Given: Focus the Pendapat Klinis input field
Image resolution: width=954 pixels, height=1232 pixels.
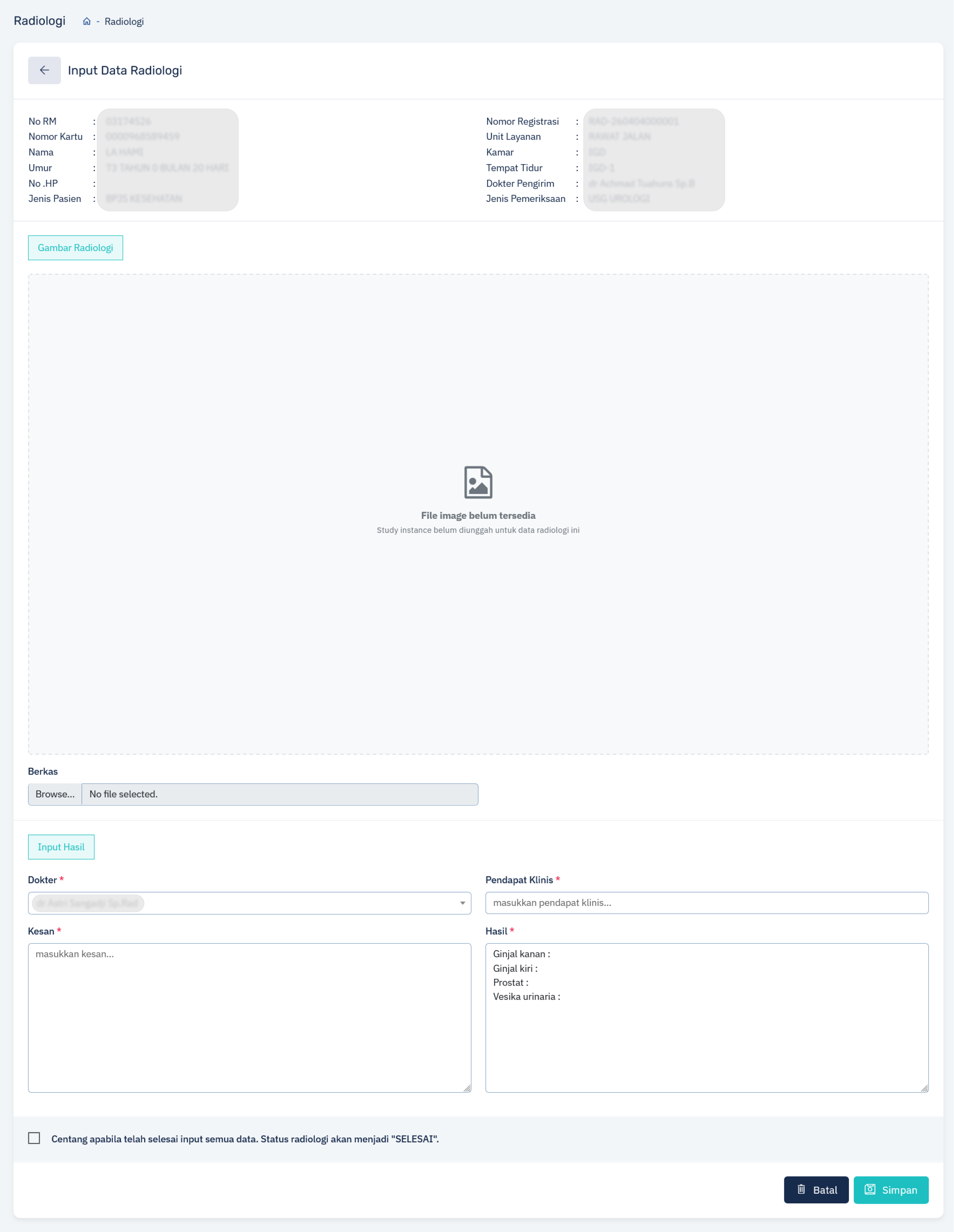Looking at the screenshot, I should [707, 903].
